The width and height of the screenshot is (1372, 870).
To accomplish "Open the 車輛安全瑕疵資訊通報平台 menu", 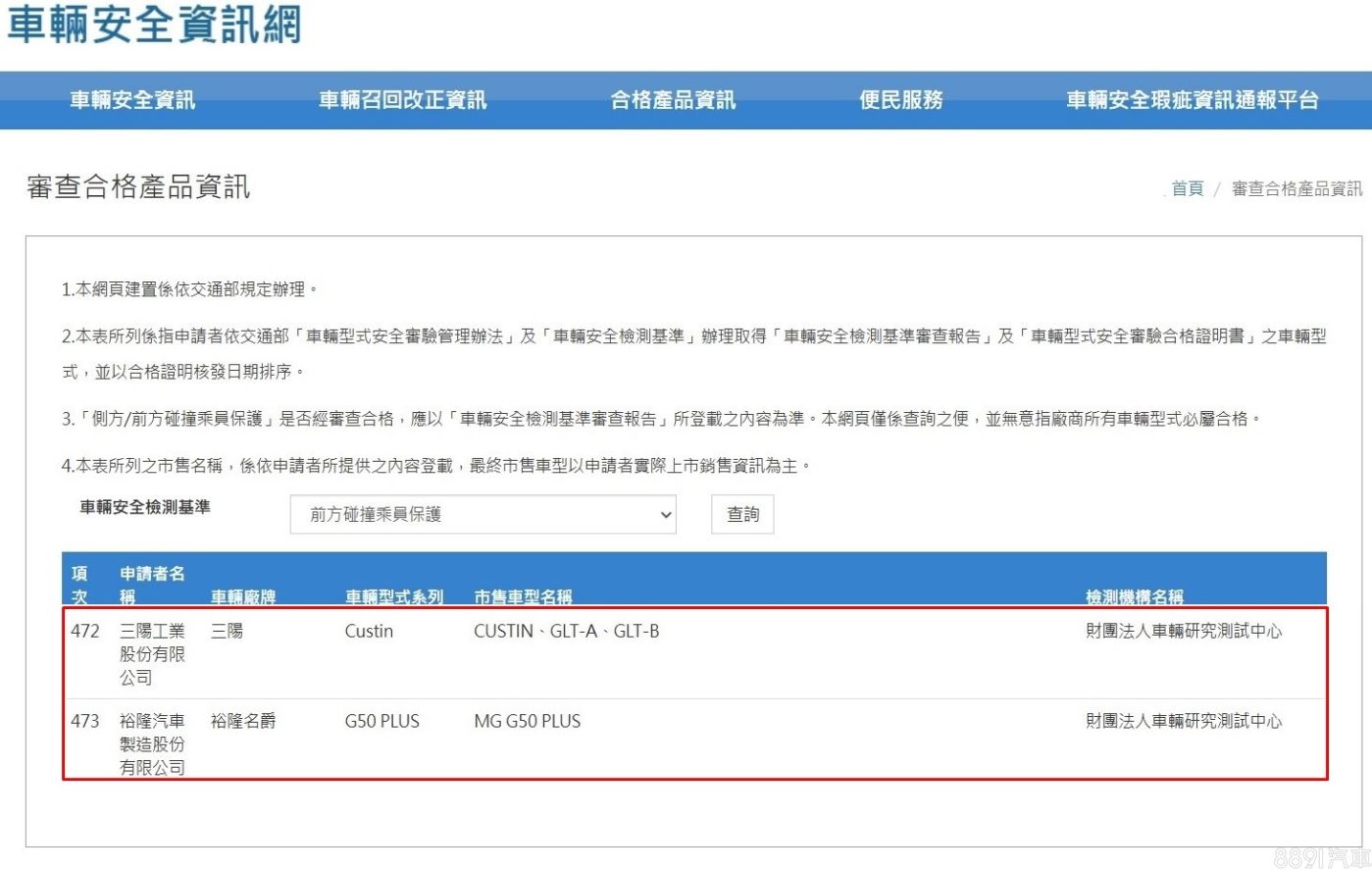I will click(x=1192, y=100).
